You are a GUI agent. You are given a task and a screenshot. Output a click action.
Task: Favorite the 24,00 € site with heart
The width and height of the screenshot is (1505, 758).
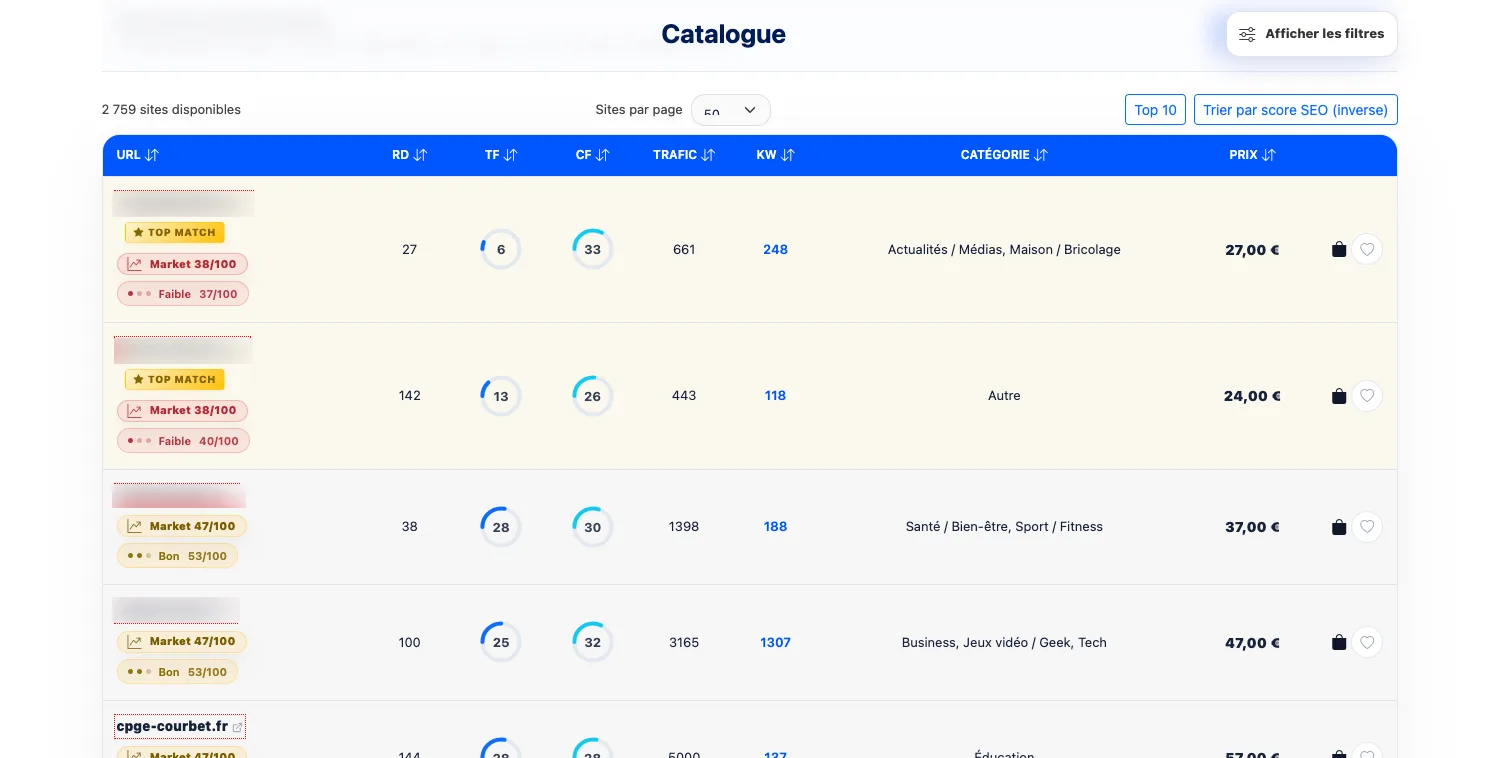[x=1367, y=395]
